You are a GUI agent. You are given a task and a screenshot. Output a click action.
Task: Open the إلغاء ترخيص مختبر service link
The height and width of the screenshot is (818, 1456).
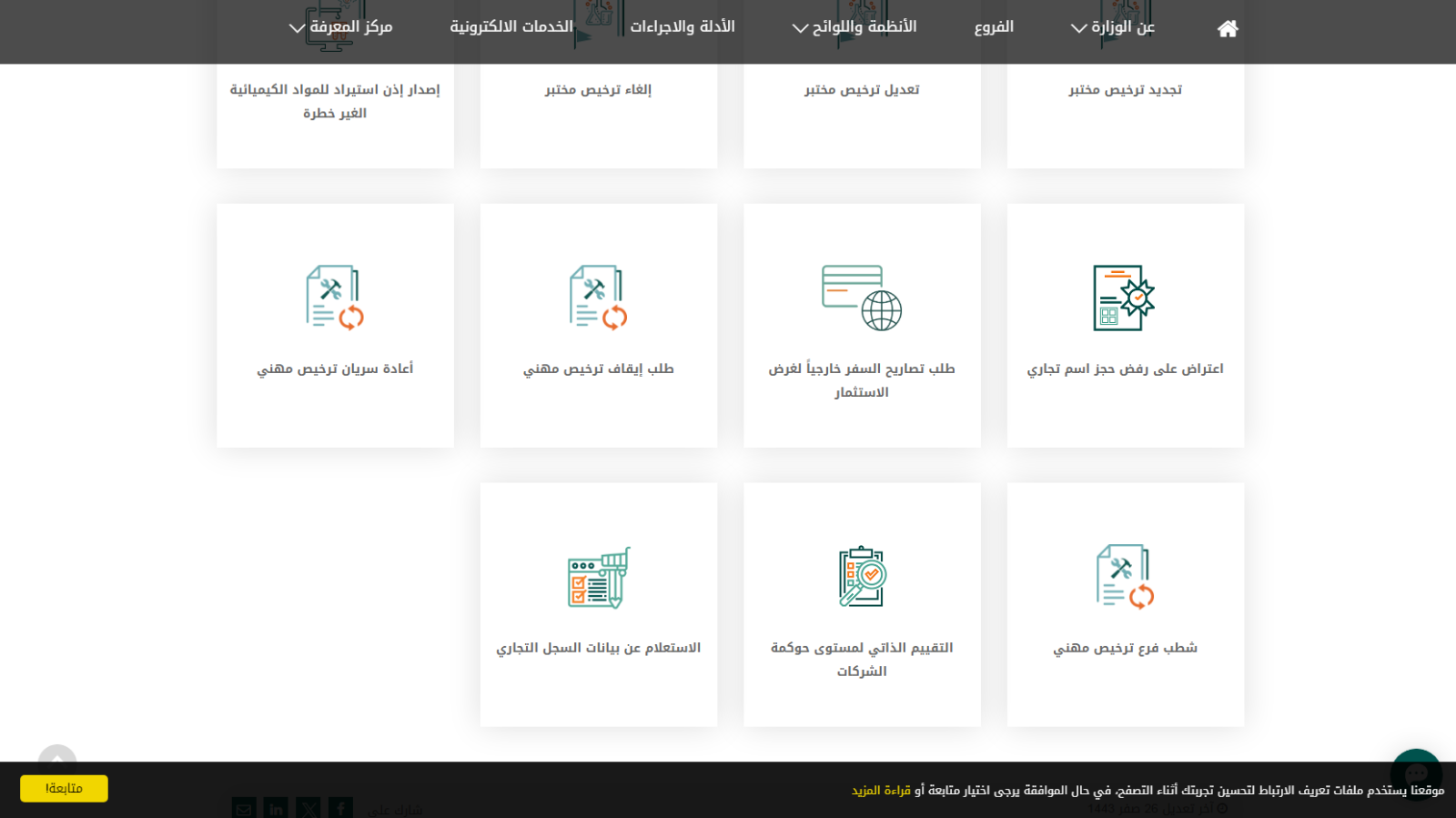pyautogui.click(x=598, y=89)
